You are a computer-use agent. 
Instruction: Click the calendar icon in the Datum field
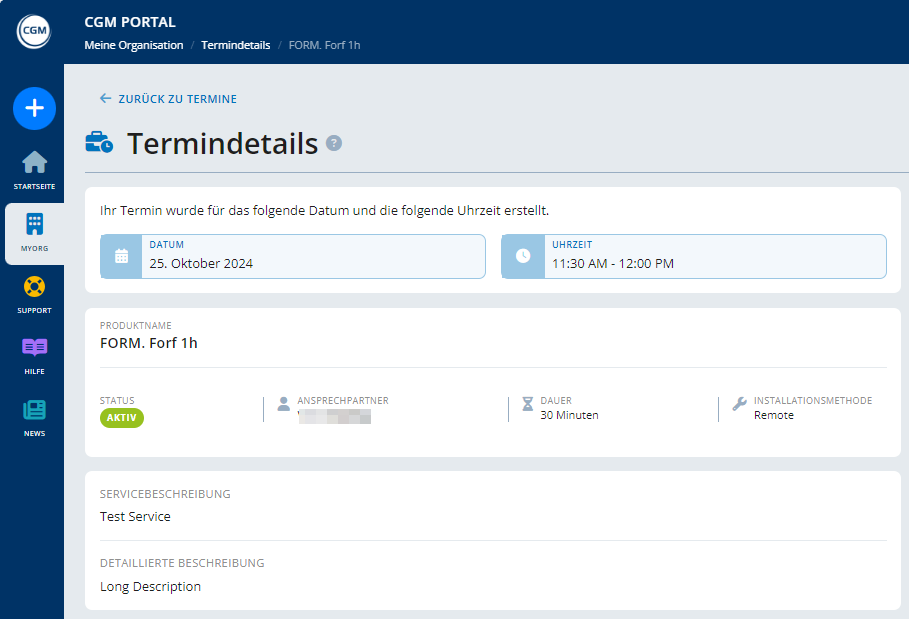tap(120, 256)
